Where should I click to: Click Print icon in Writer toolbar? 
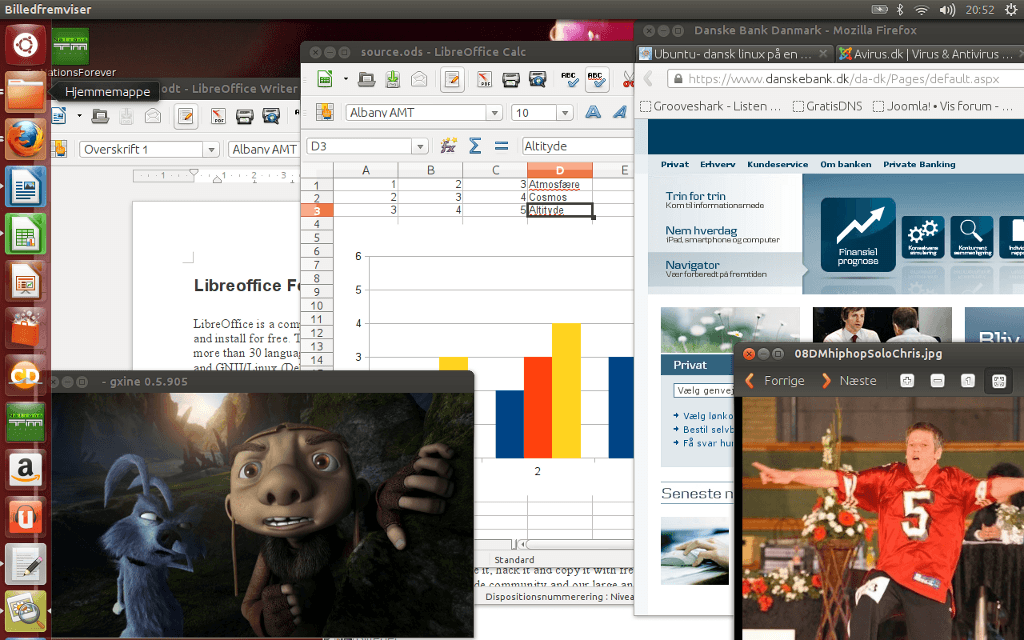point(244,116)
